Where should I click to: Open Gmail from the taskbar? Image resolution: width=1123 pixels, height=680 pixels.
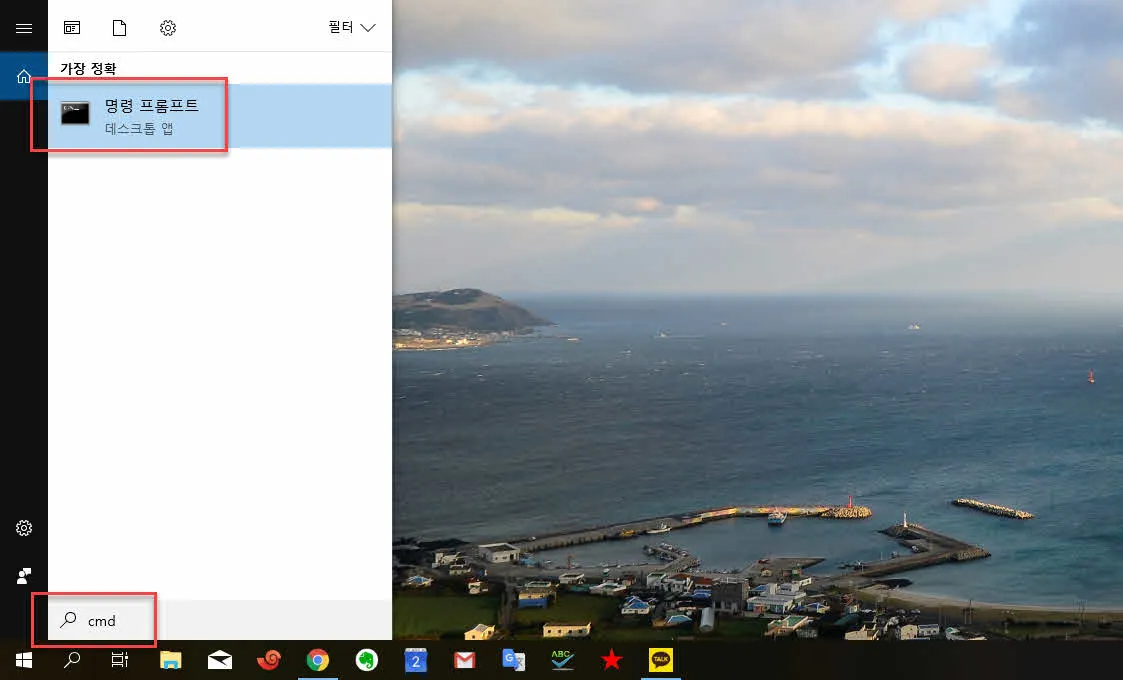tap(464, 660)
